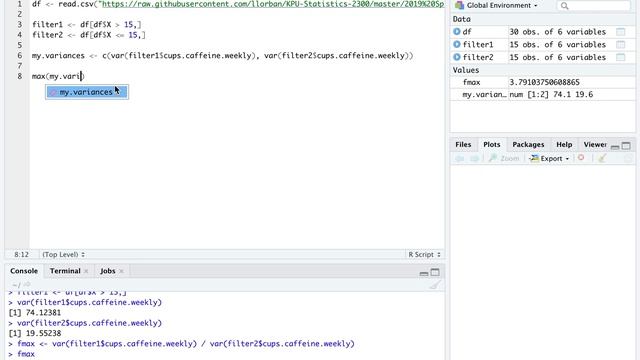Screen dimensions: 640x360
Task: Open the Console tab
Action: coord(24,271)
